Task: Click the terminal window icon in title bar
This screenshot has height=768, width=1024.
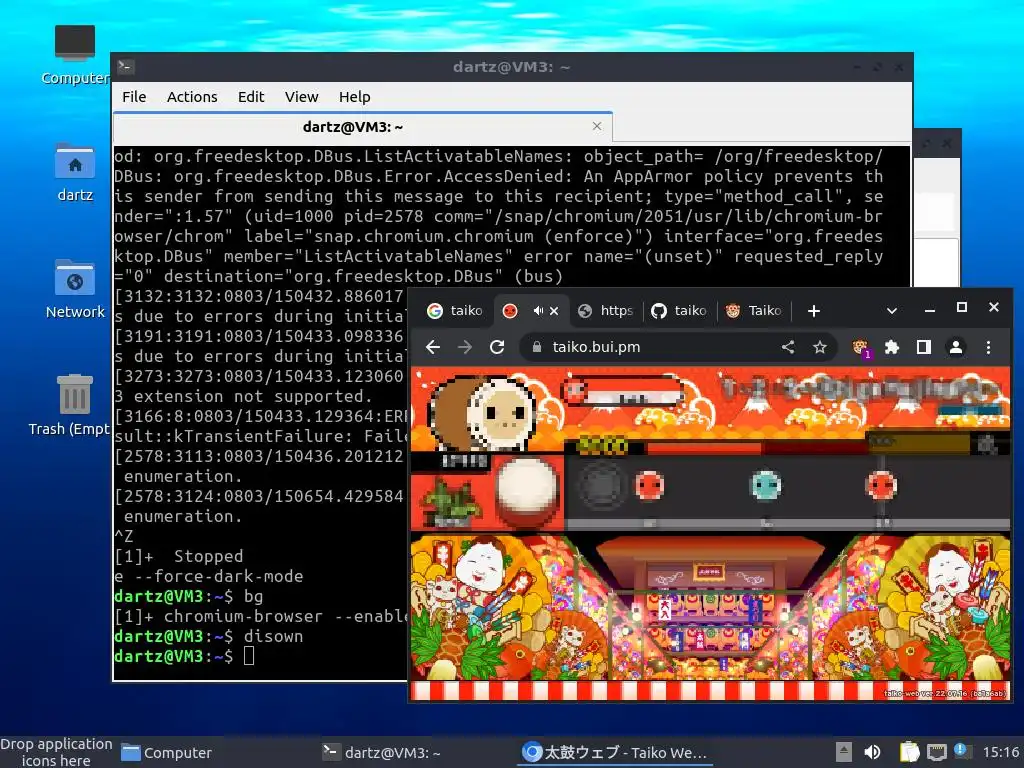Action: pyautogui.click(x=126, y=67)
